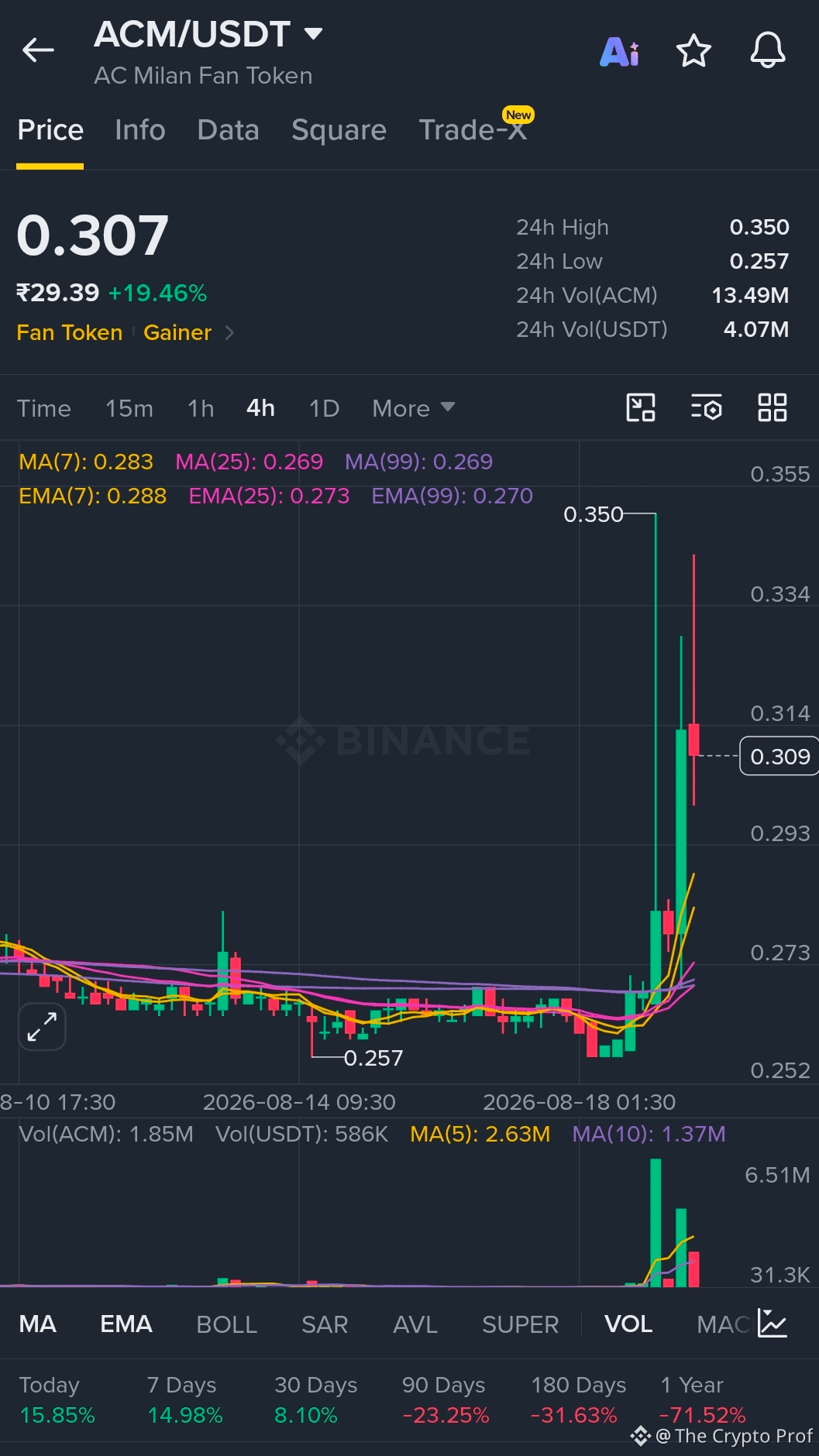Select the 15m timeframe
This screenshot has width=819, height=1456.
coord(129,408)
